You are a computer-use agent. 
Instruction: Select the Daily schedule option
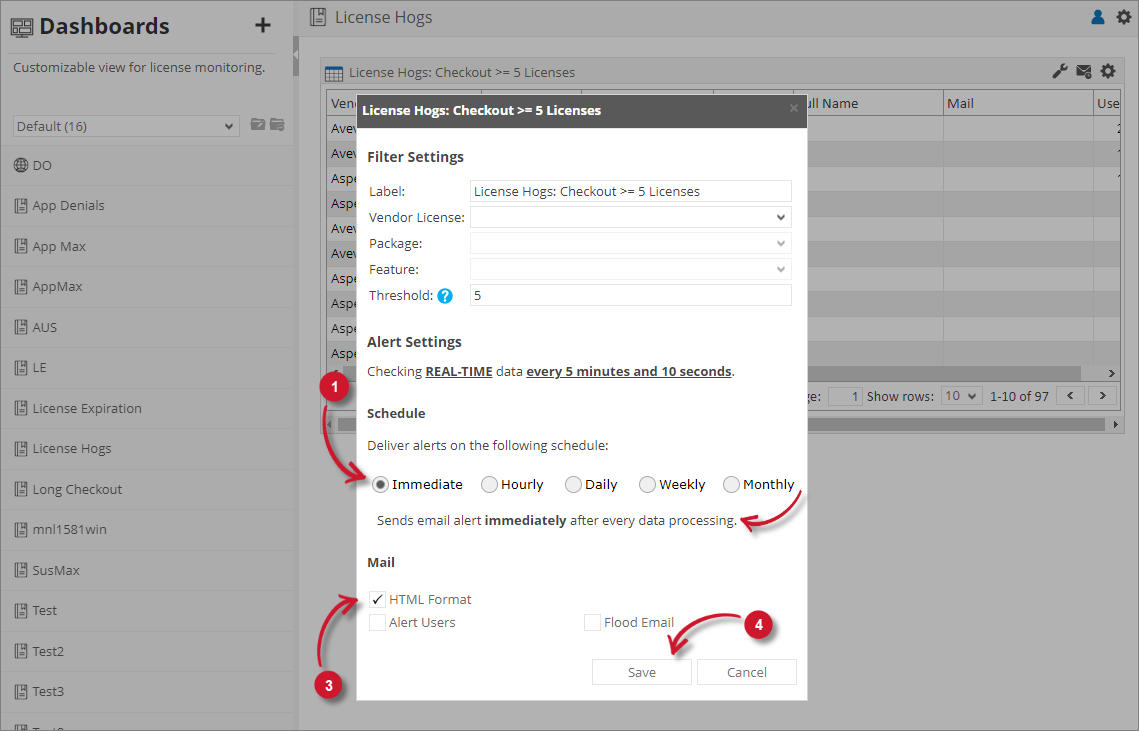(573, 485)
